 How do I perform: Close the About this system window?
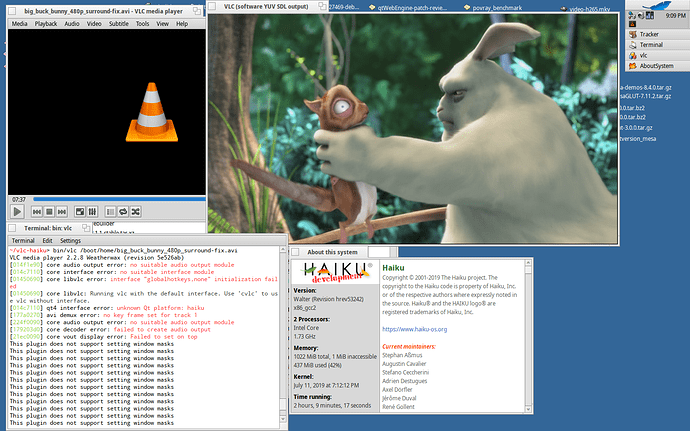295,252
